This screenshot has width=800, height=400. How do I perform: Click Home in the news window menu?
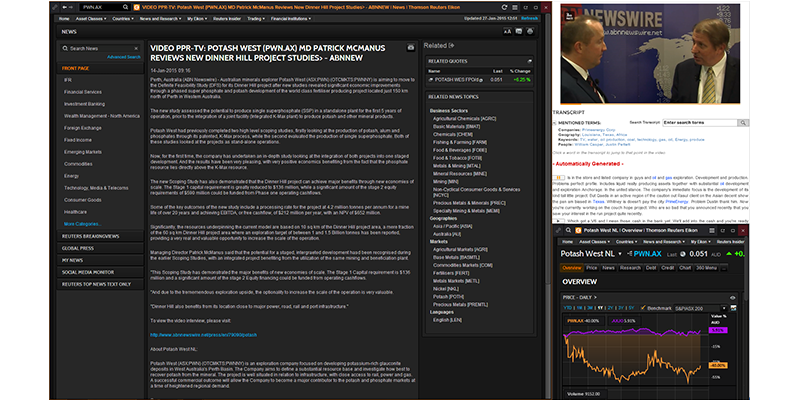(x=64, y=19)
